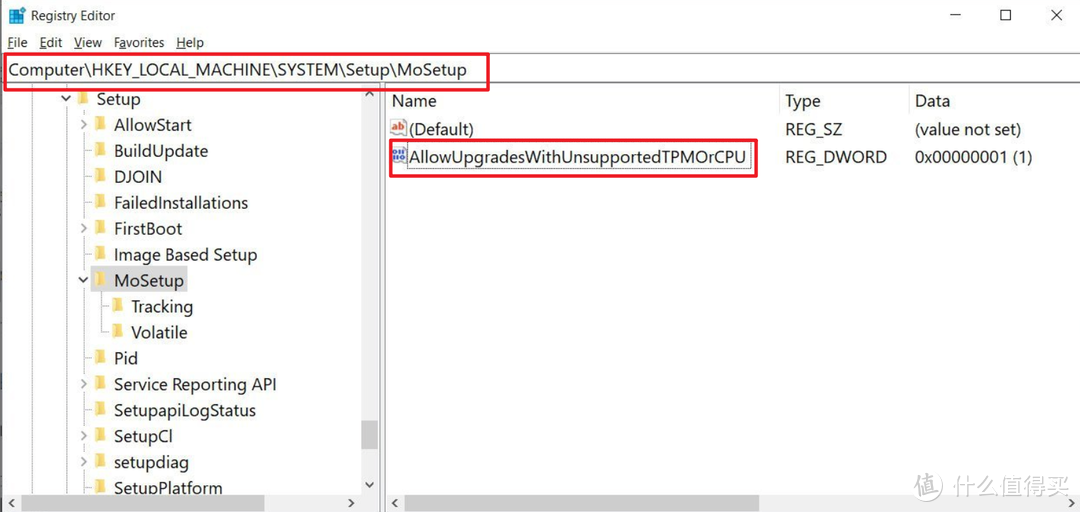Expand the AllowStart key
Image resolution: width=1080 pixels, height=512 pixels.
(x=83, y=125)
